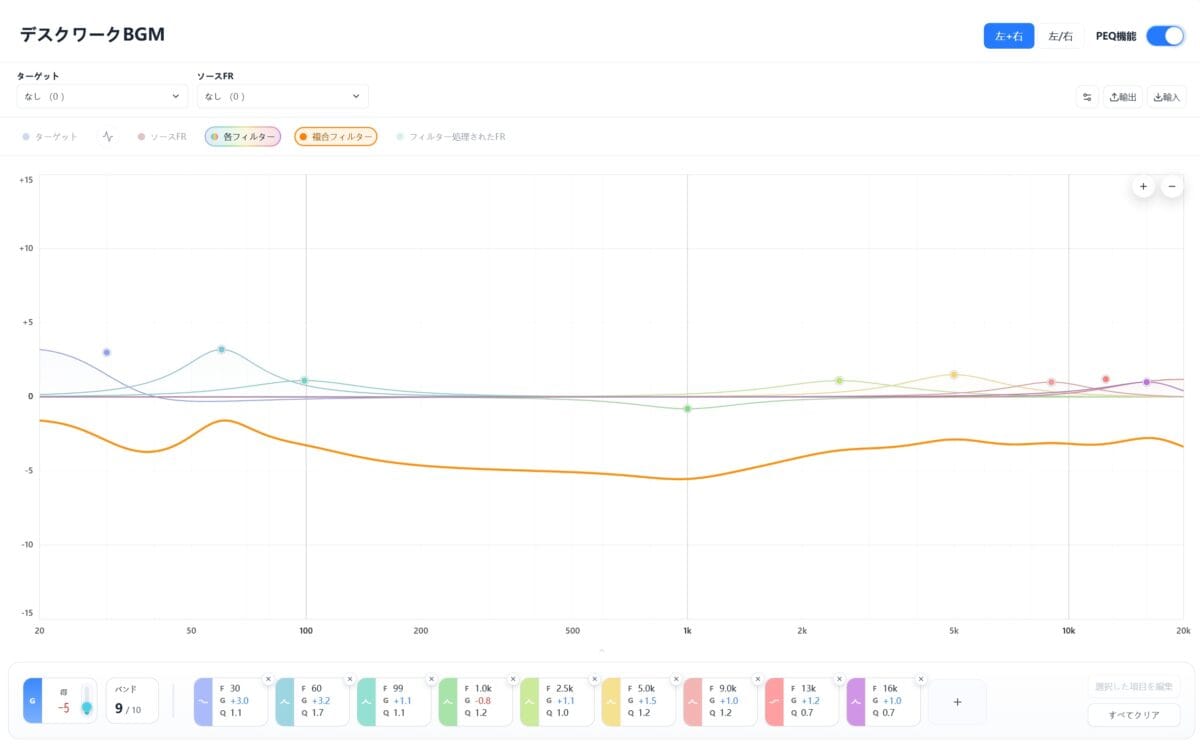Screen dimensions: 1200x745
Task: Select the 左+右 channel tab
Action: [x=1009, y=36]
